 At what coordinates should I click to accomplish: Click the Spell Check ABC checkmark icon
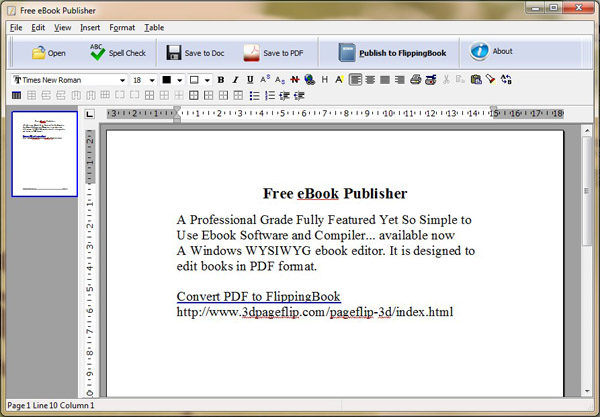(x=97, y=52)
